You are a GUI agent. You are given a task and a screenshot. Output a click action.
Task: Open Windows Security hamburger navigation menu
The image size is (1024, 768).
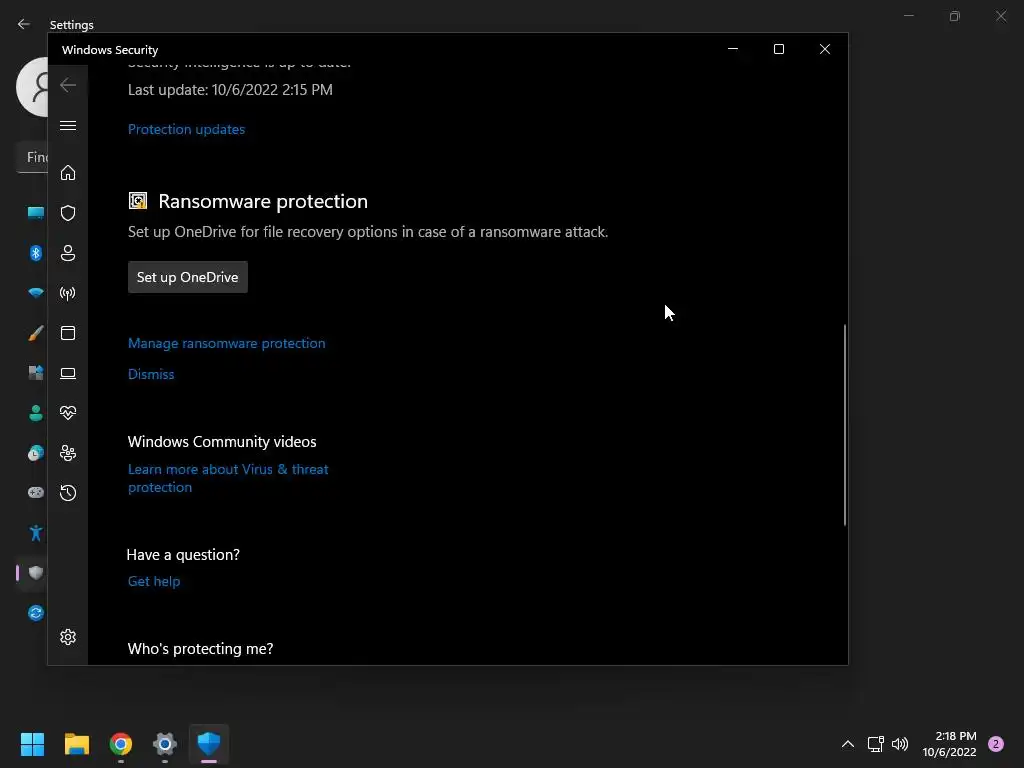[x=68, y=125]
